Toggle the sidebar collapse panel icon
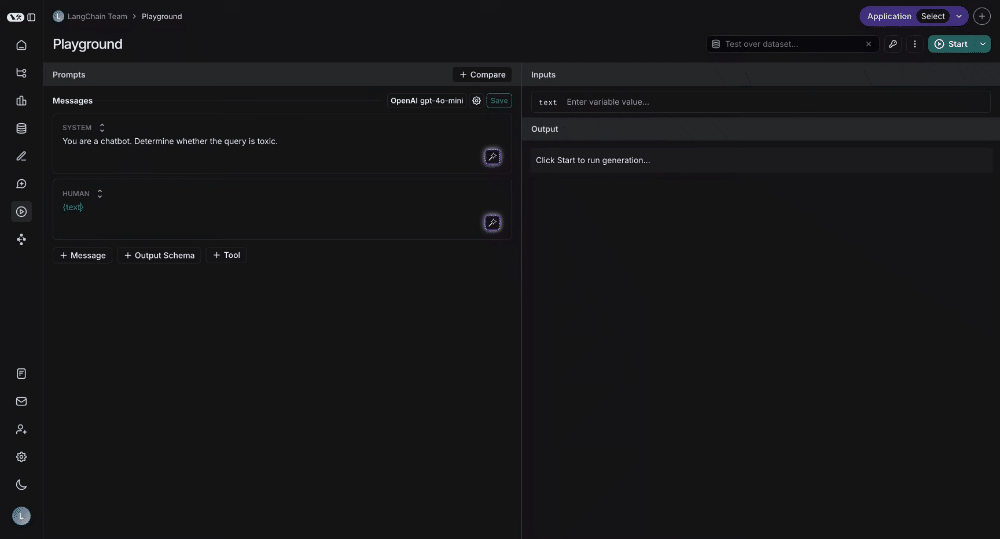Viewport: 1000px width, 539px height. (x=31, y=17)
